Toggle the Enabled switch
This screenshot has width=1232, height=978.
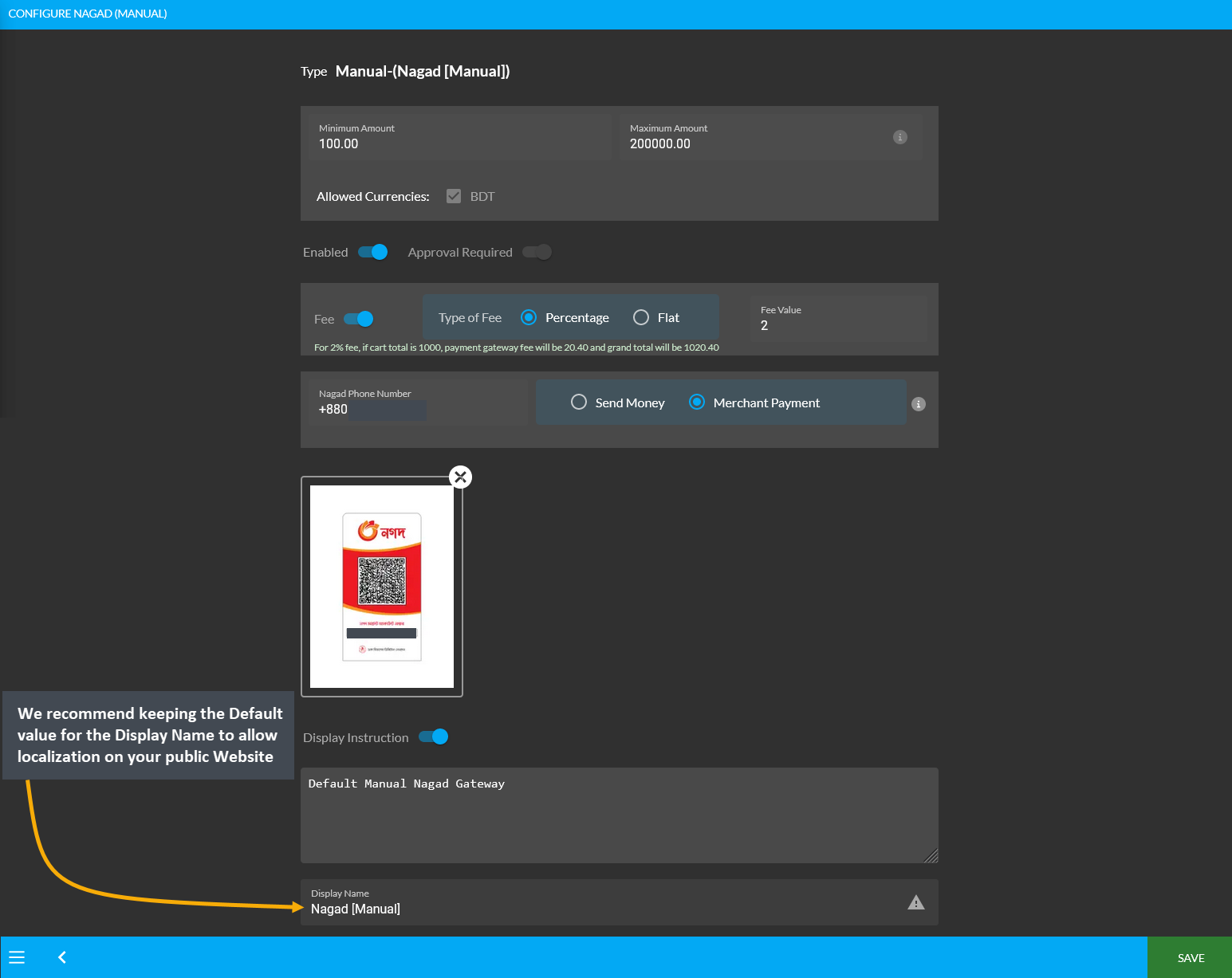(x=373, y=252)
